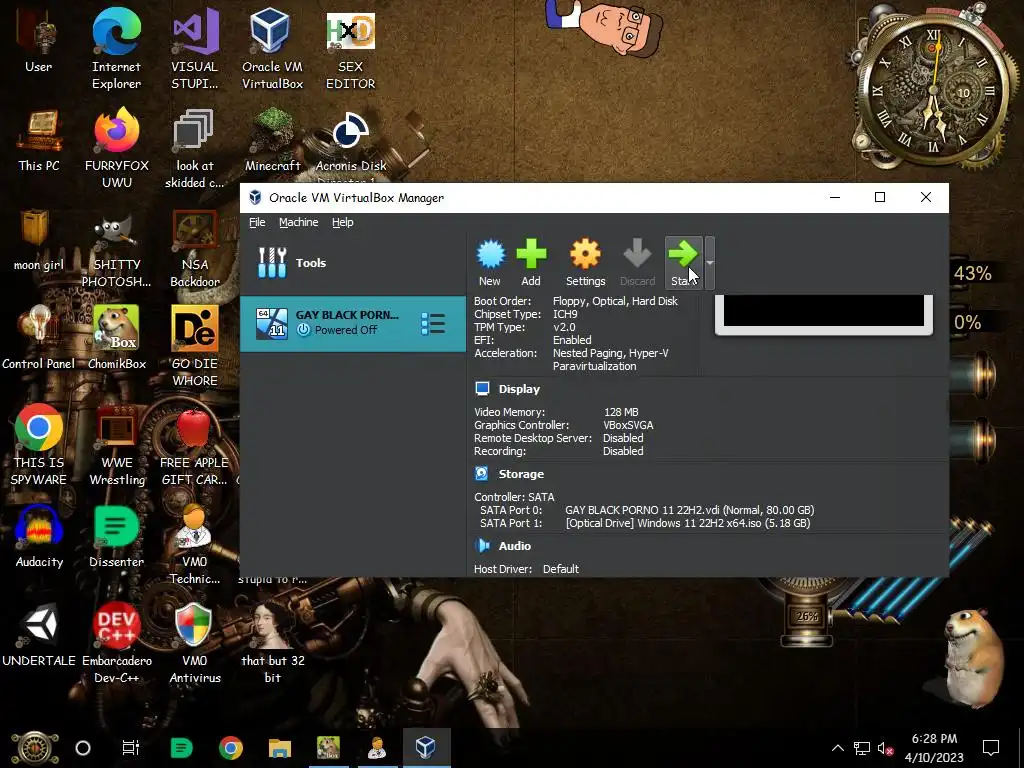Open the Visual Studio desktop shortcut

tap(195, 48)
